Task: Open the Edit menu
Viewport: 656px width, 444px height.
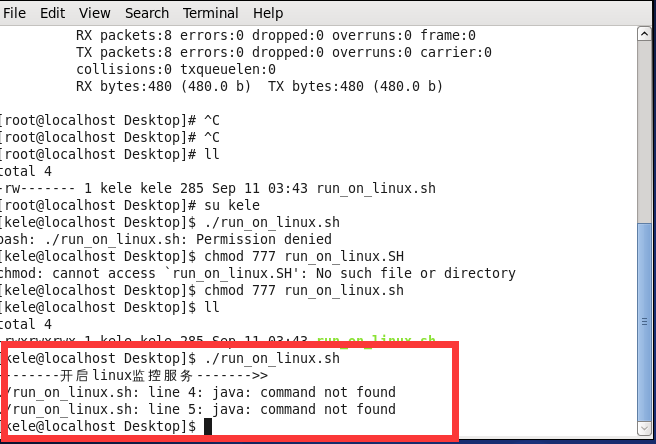Action: pyautogui.click(x=52, y=13)
